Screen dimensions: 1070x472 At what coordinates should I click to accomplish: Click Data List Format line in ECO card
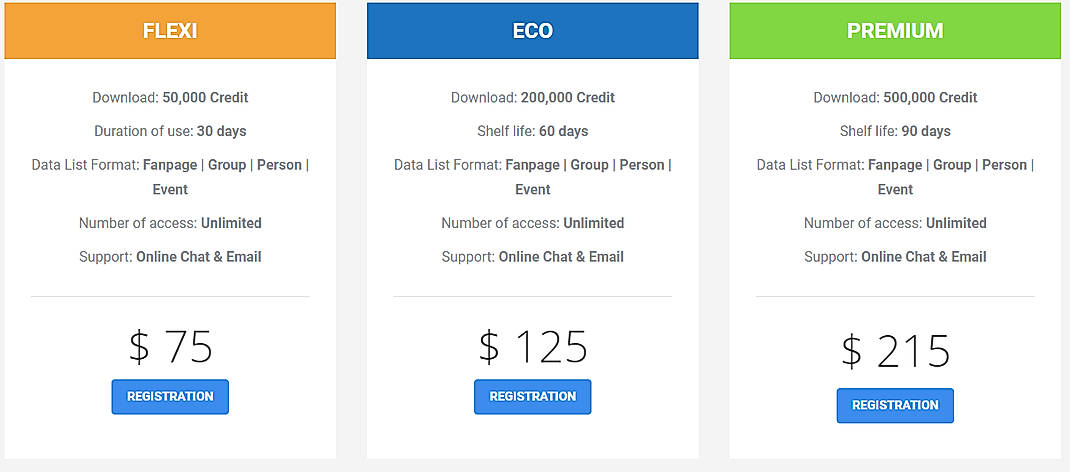coord(532,177)
